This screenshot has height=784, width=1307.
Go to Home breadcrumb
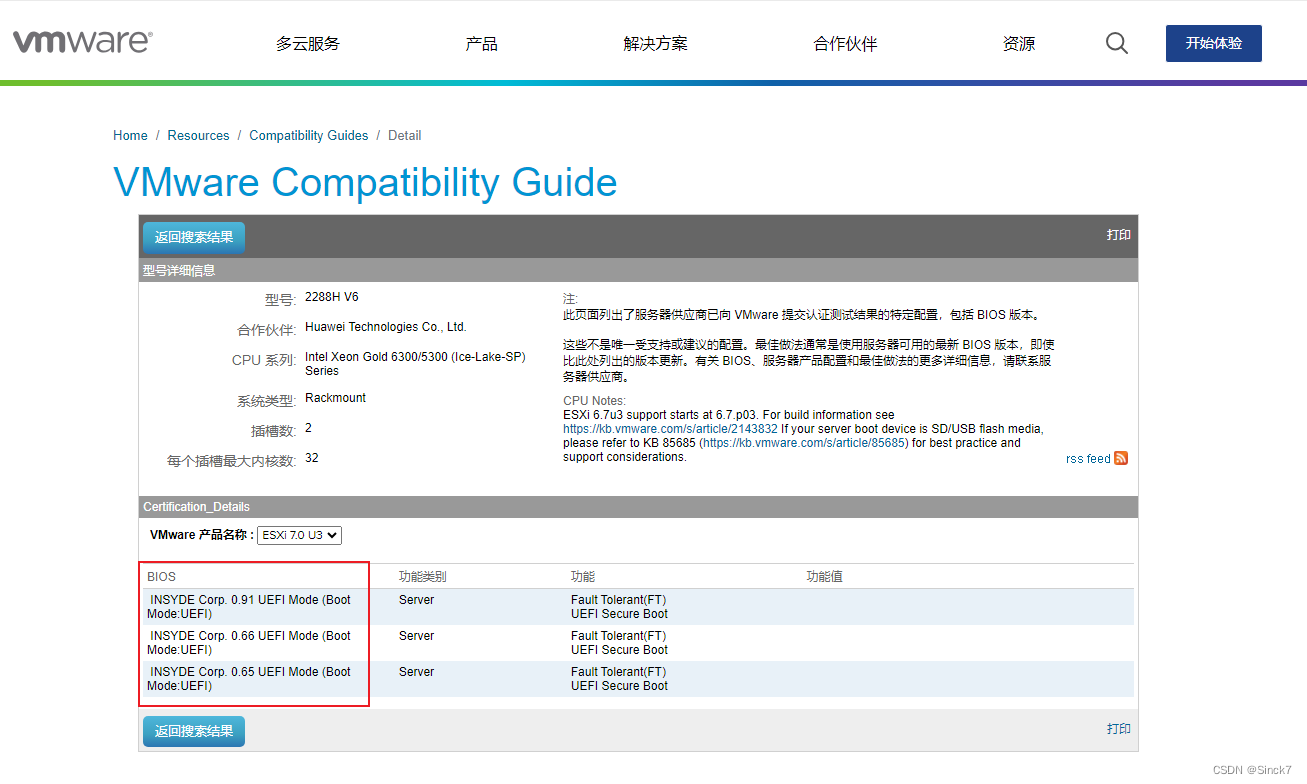click(130, 135)
